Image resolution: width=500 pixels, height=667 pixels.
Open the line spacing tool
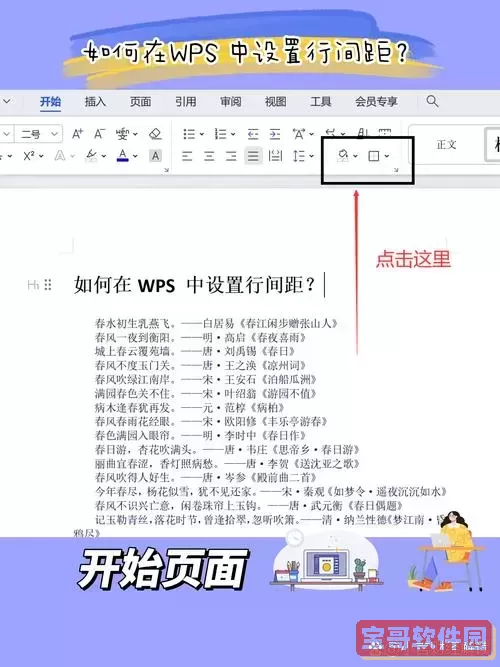pyautogui.click(x=299, y=156)
